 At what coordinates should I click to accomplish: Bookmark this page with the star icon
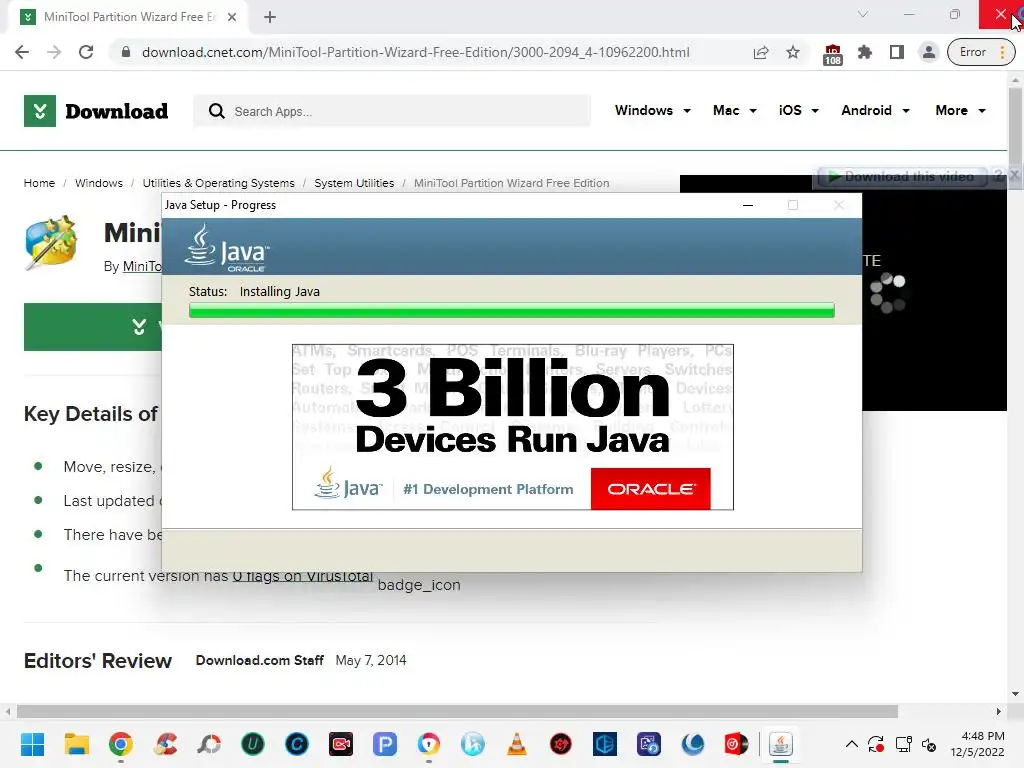tap(793, 52)
